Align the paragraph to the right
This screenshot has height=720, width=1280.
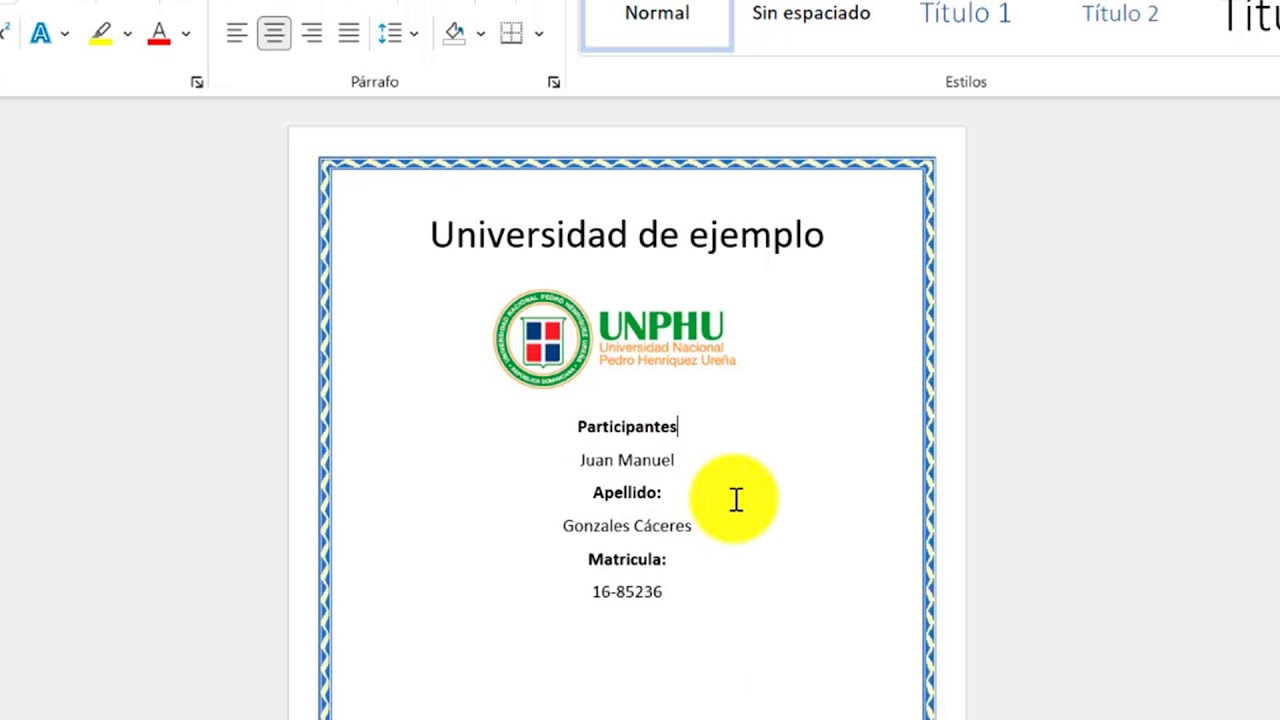(x=311, y=33)
